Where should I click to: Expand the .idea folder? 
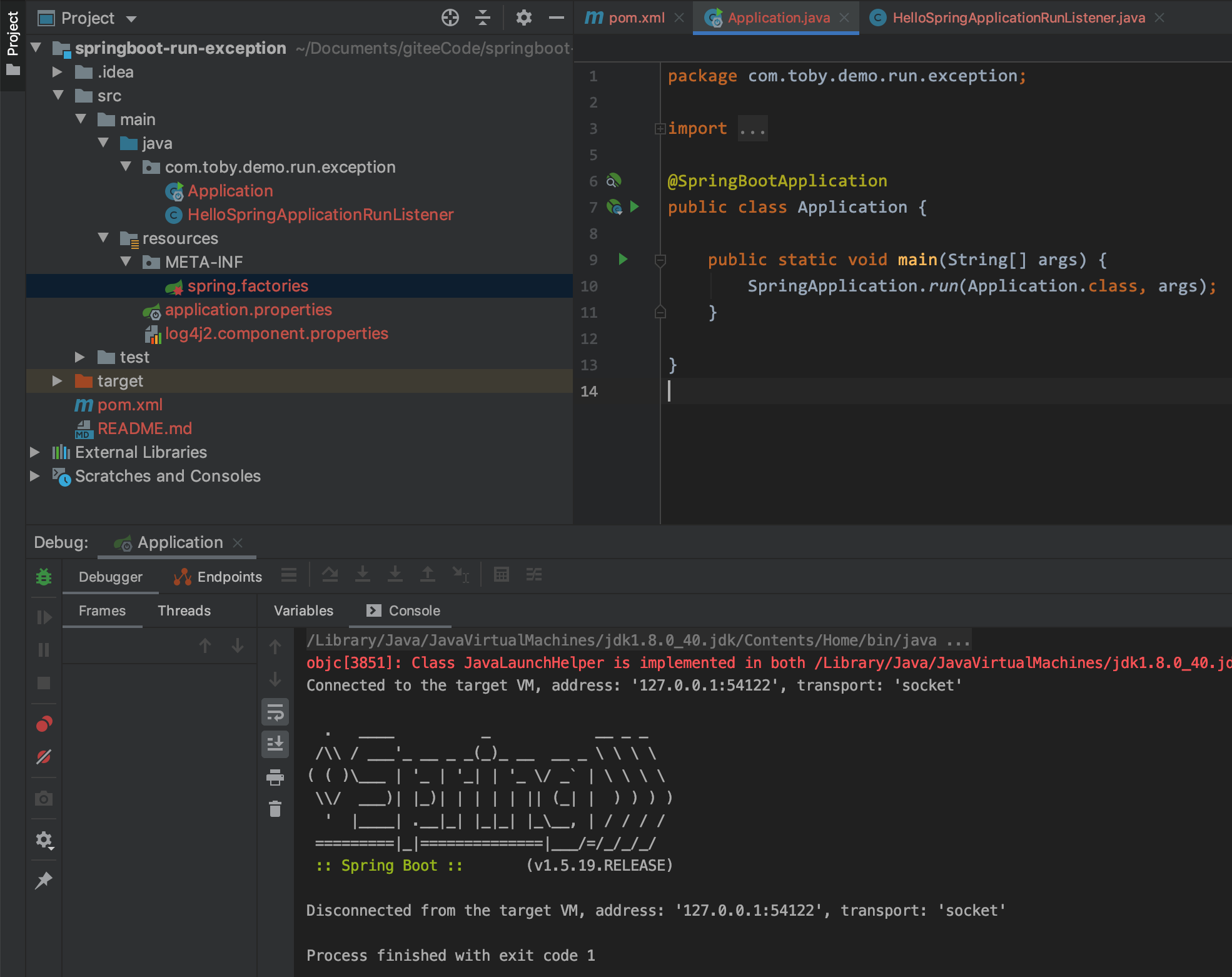58,72
